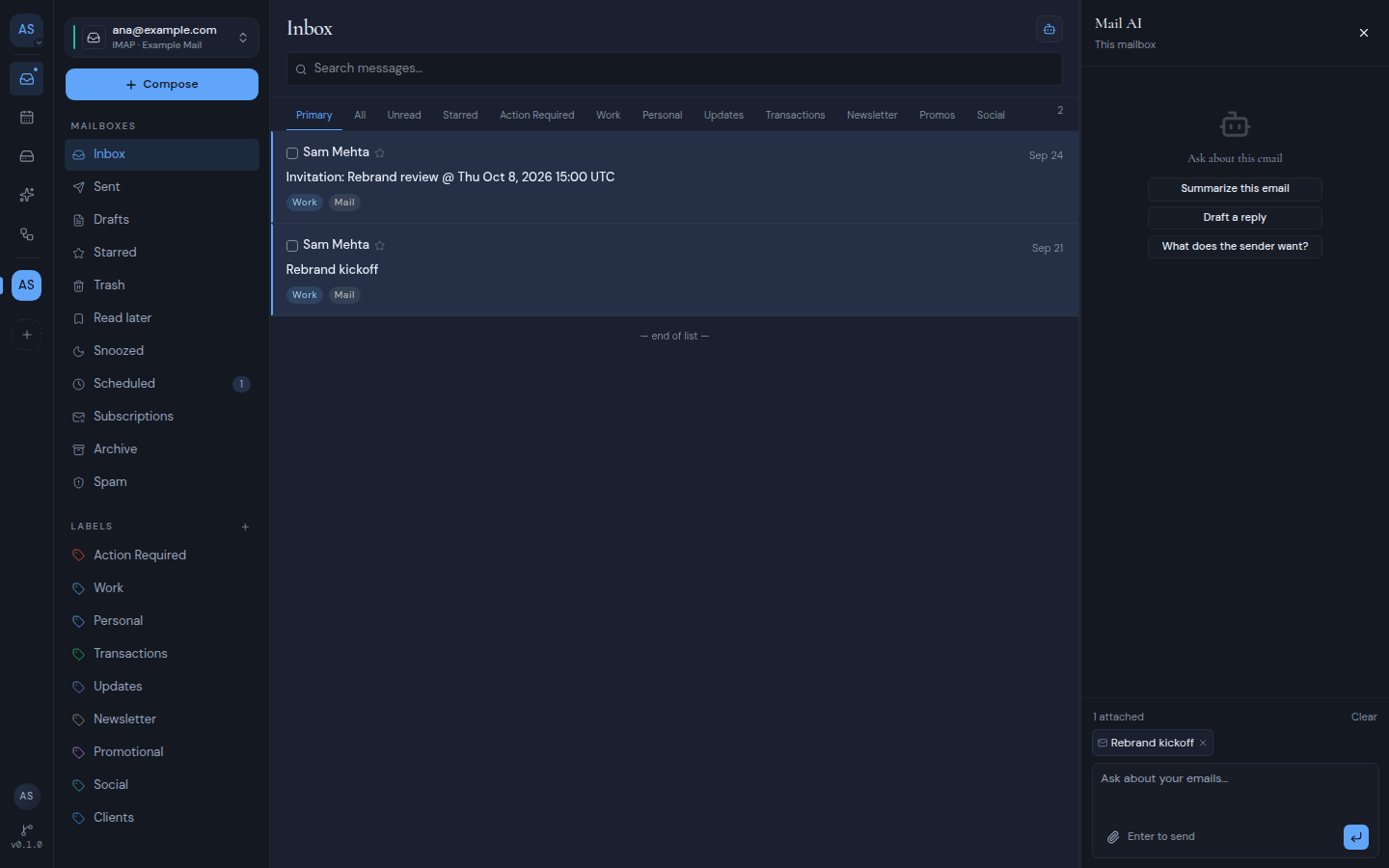Open the ana@example.com account switcher
This screenshot has height=868, width=1389.
[162, 38]
